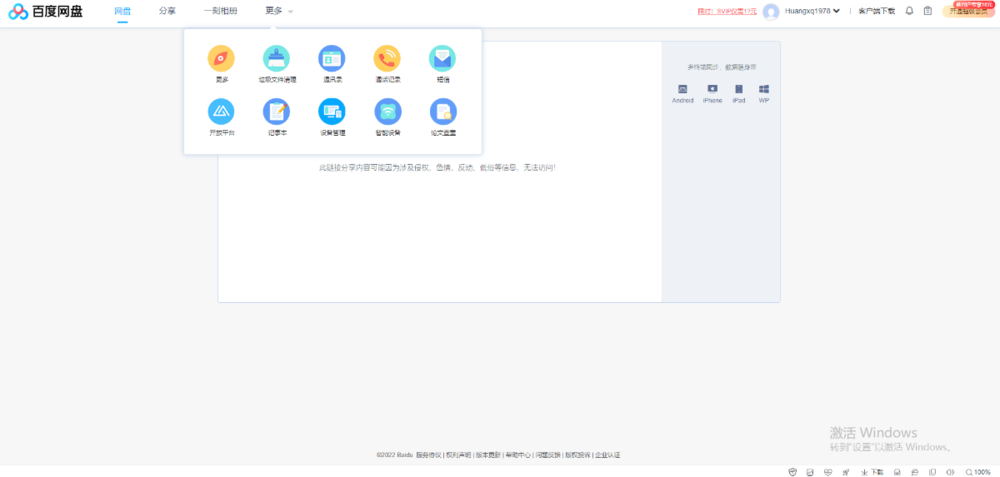Image resolution: width=1000 pixels, height=477 pixels.
Task: Click the 下载 download status bar item
Action: 872,472
